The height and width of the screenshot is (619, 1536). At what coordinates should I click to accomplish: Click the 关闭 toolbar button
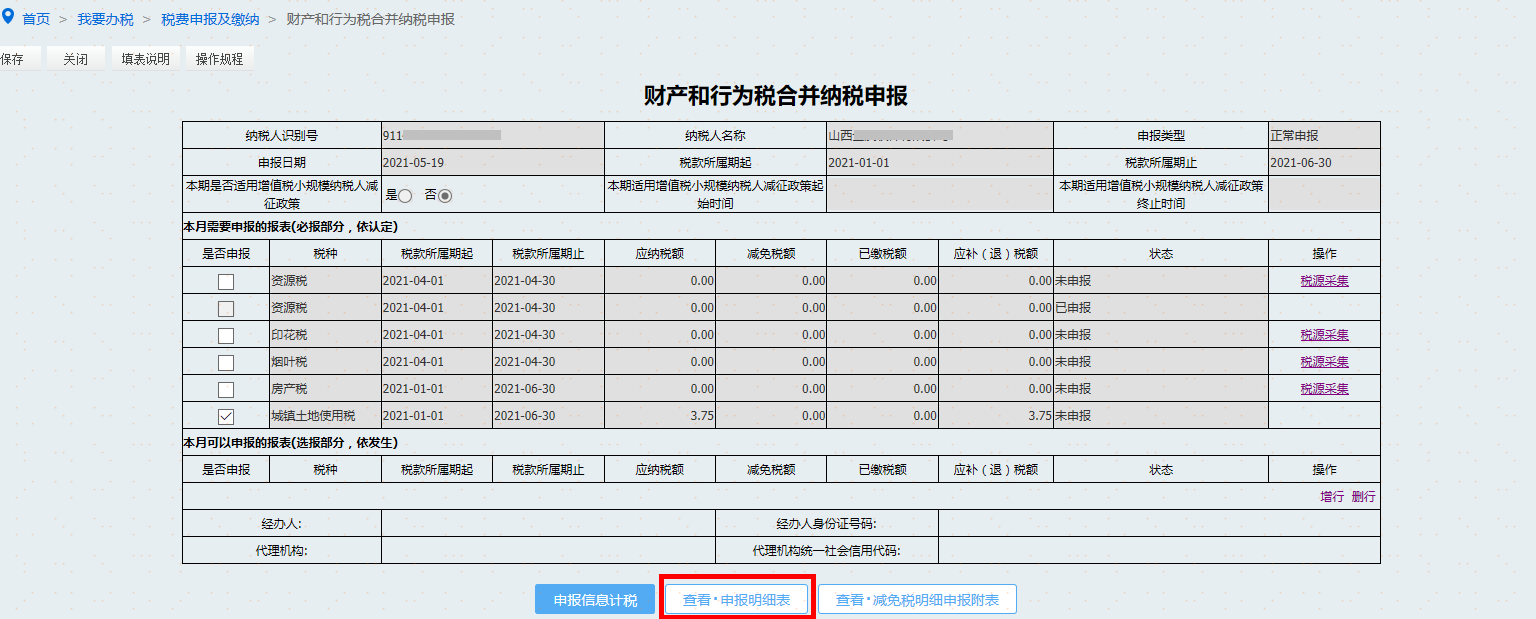75,59
